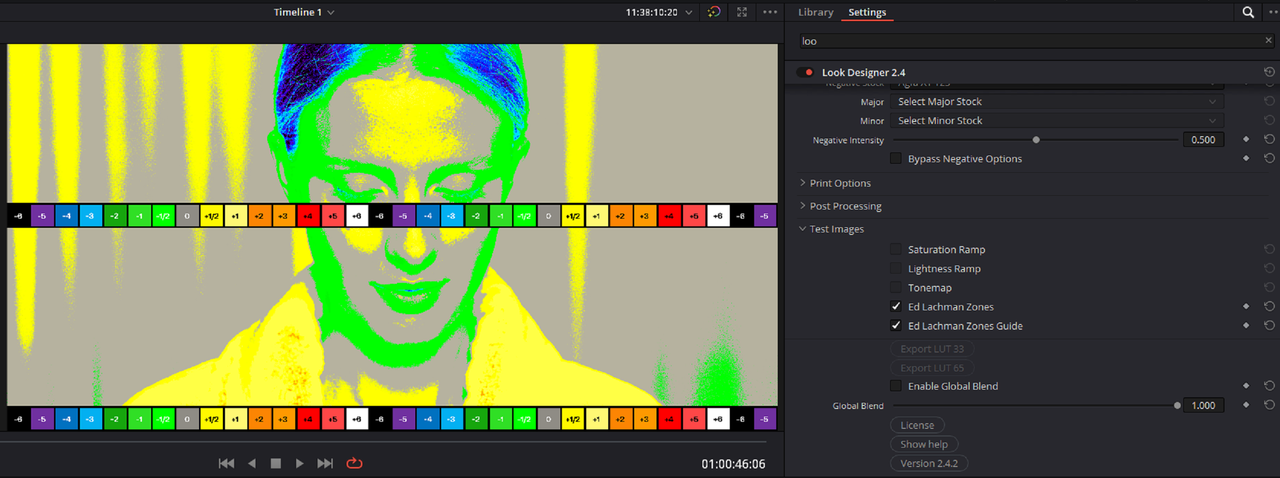Click viewer timecode 01:00:46:06
The image size is (1280, 478).
[733, 464]
